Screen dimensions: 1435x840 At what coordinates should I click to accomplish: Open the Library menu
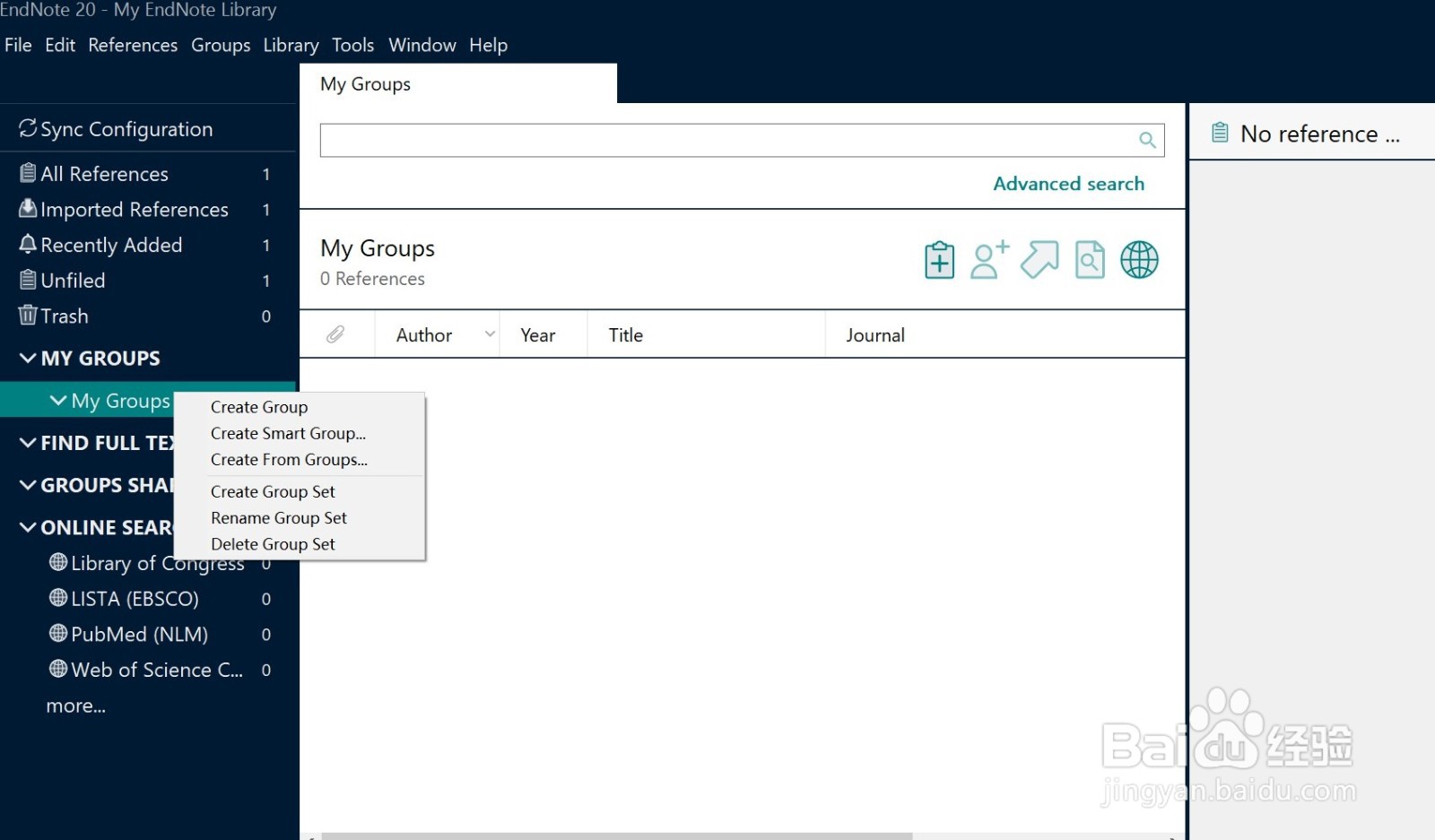(x=291, y=45)
